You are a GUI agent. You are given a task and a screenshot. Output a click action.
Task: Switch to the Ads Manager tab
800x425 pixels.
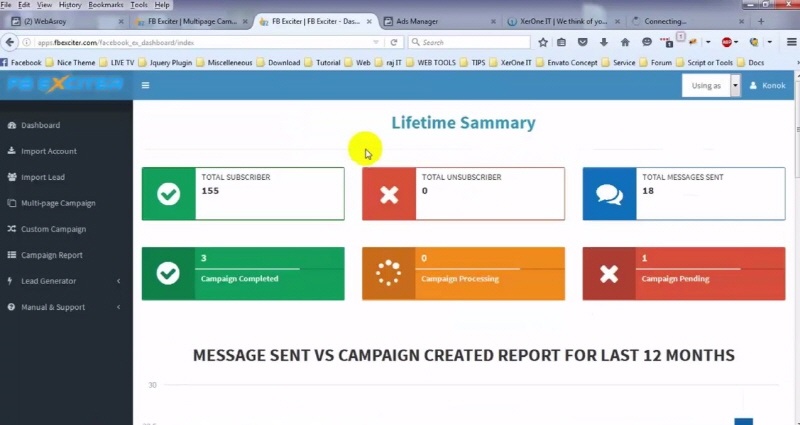pos(439,21)
